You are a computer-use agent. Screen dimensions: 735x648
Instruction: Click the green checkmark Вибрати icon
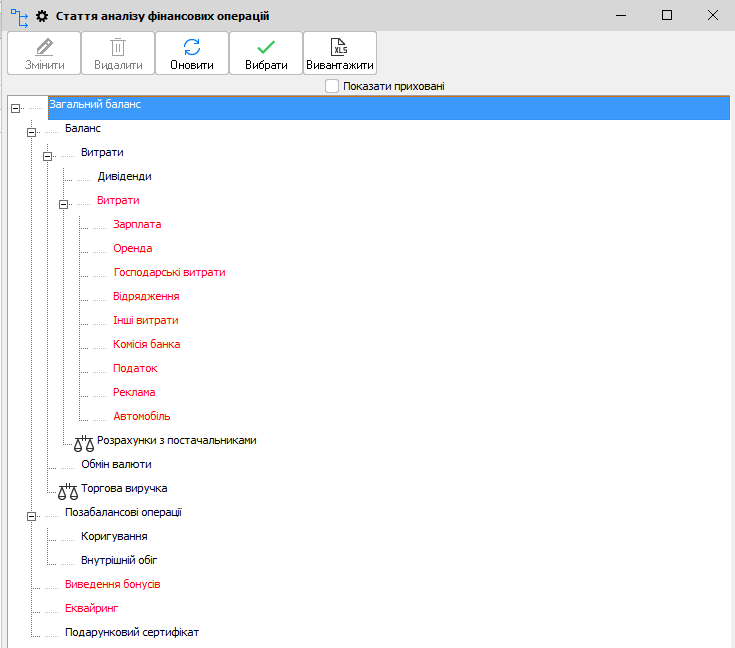coord(266,46)
